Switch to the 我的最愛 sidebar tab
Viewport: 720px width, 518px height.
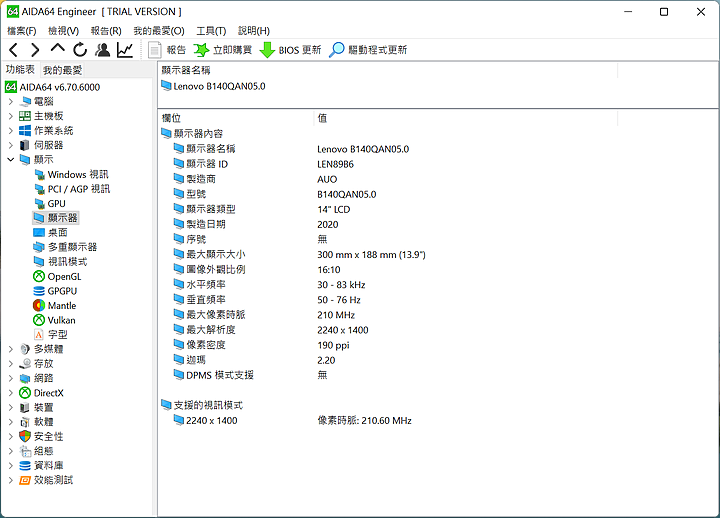(62, 70)
